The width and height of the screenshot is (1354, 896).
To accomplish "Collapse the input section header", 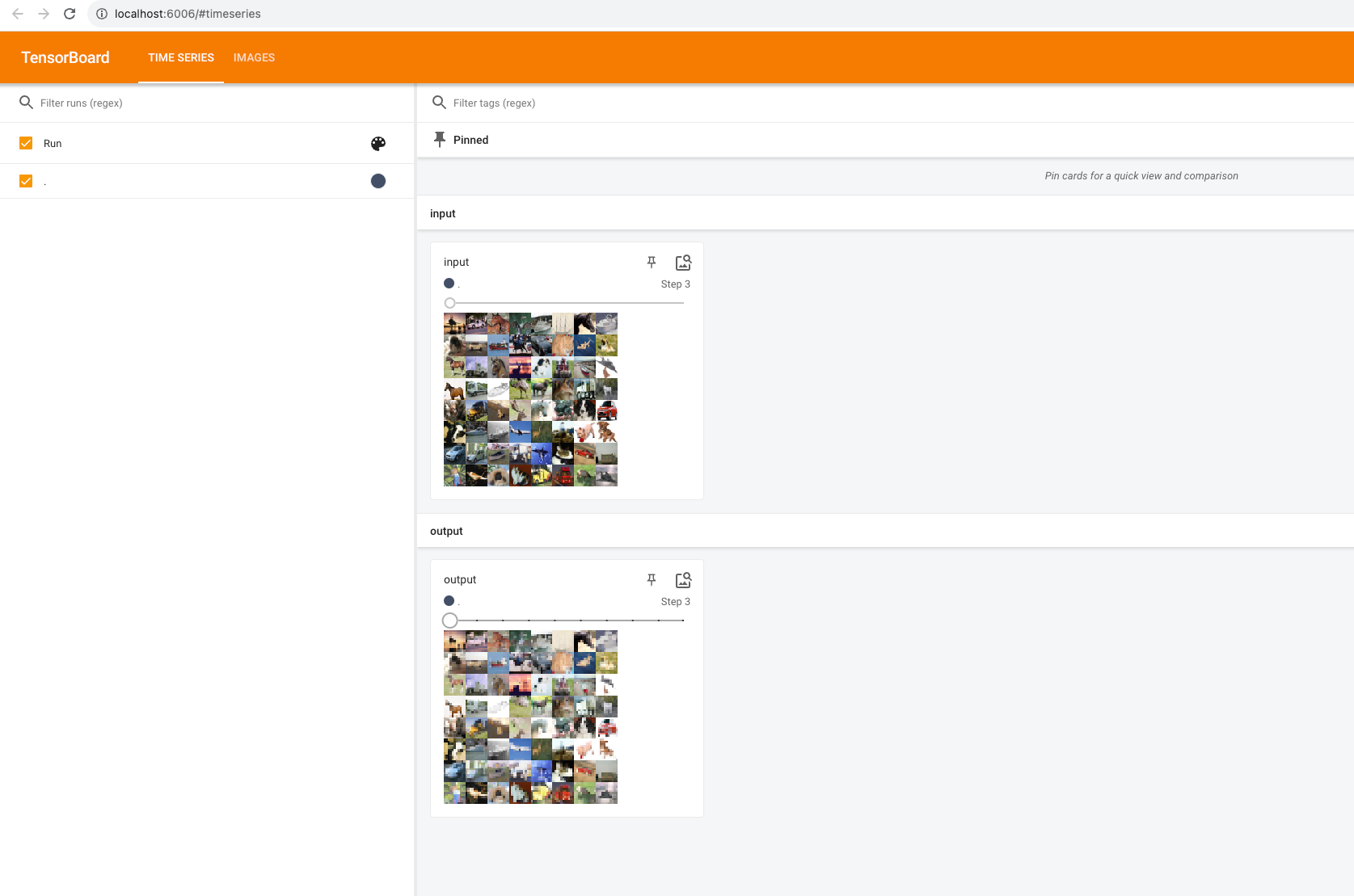I will point(885,213).
